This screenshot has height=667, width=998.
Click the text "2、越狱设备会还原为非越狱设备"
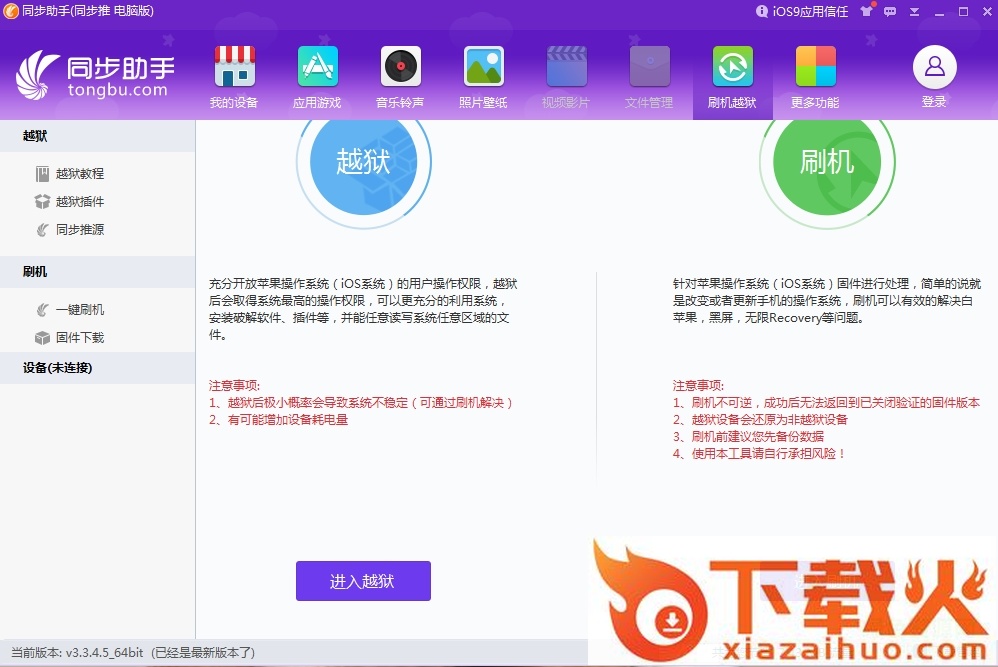761,420
